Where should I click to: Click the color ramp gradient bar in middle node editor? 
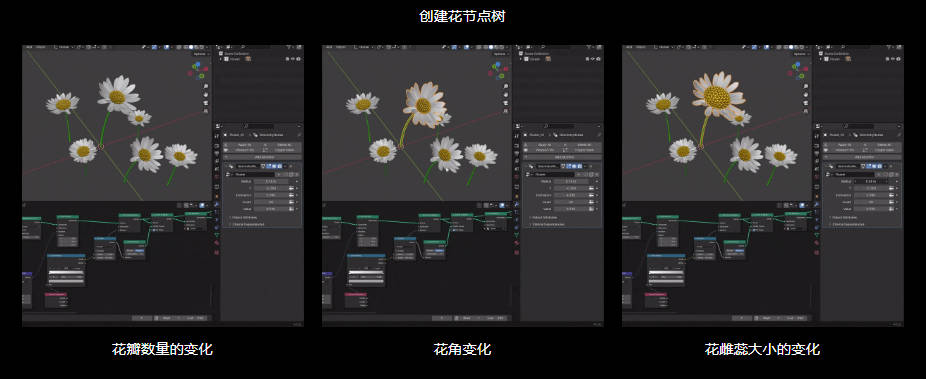click(366, 272)
